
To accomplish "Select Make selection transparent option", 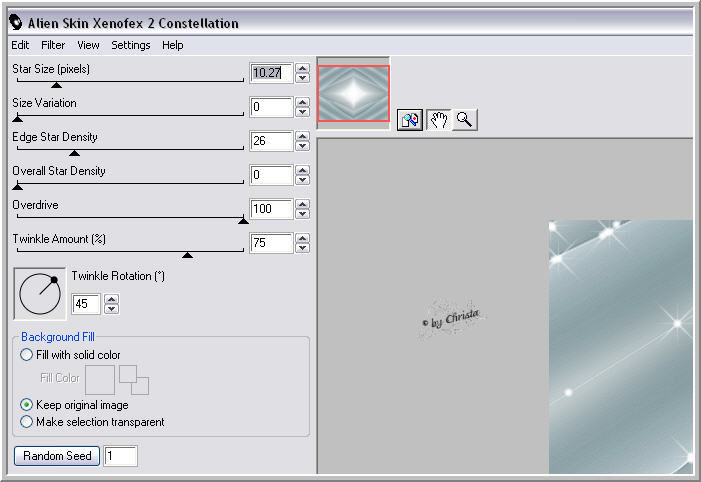I will (26, 422).
